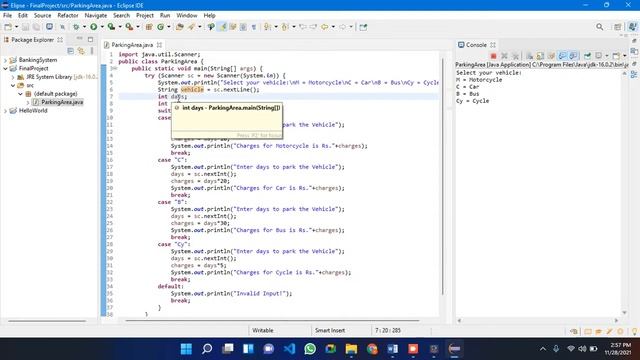The image size is (640, 360).
Task: Open the Window menu
Action: [x=187, y=16]
